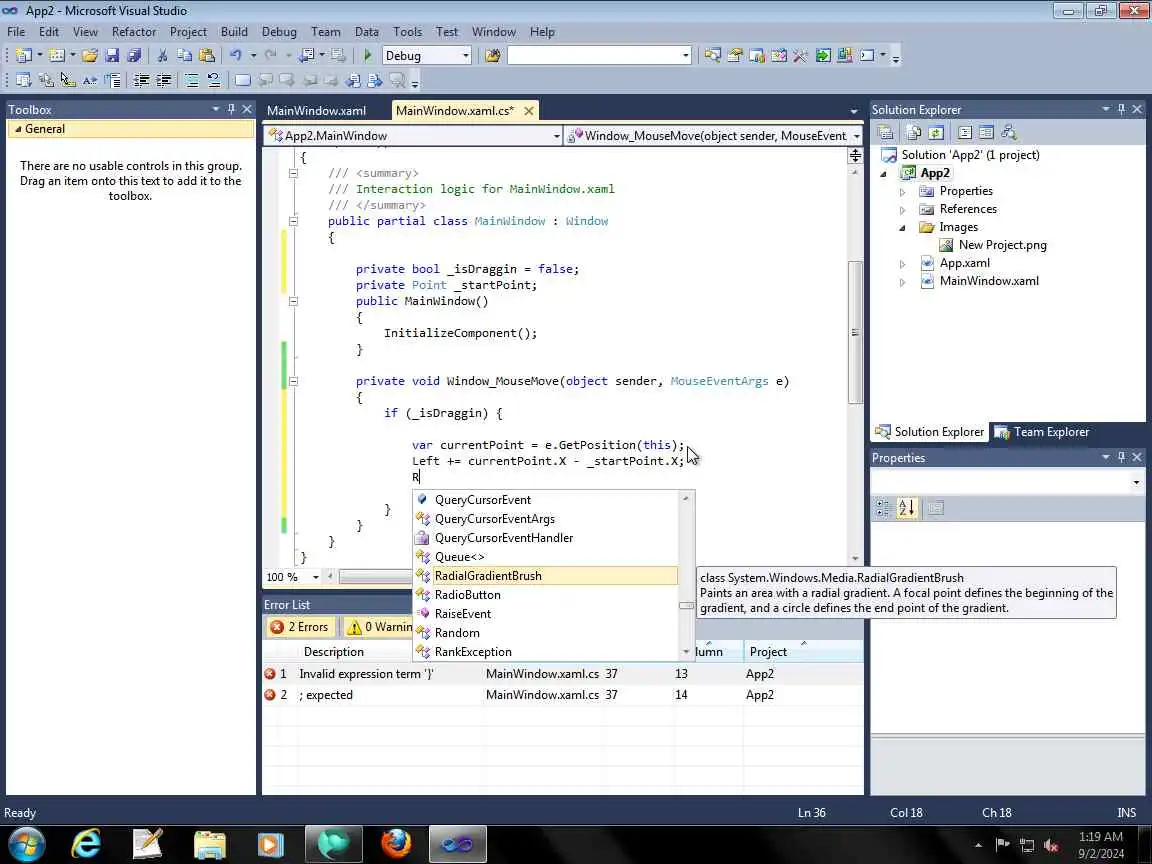Screen dimensions: 1152x864
Task: Switch to the MainWindow.xaml editor tab
Action: (316, 110)
